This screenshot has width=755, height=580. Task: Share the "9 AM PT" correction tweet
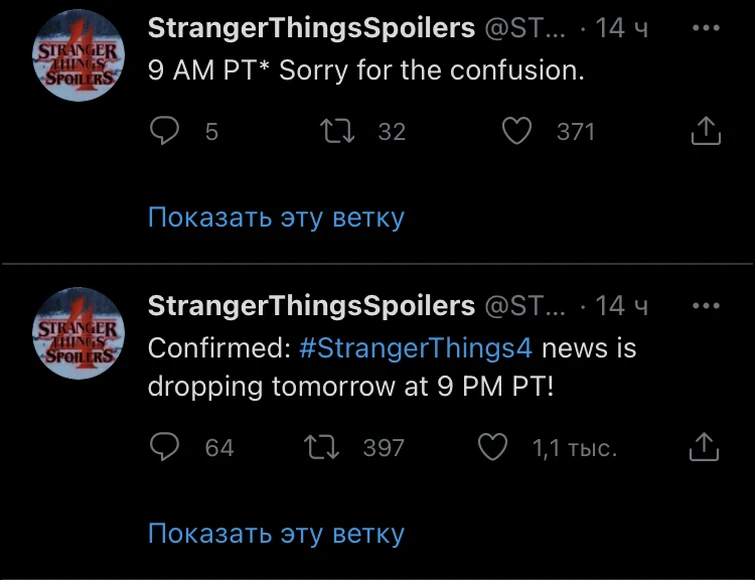pyautogui.click(x=706, y=131)
